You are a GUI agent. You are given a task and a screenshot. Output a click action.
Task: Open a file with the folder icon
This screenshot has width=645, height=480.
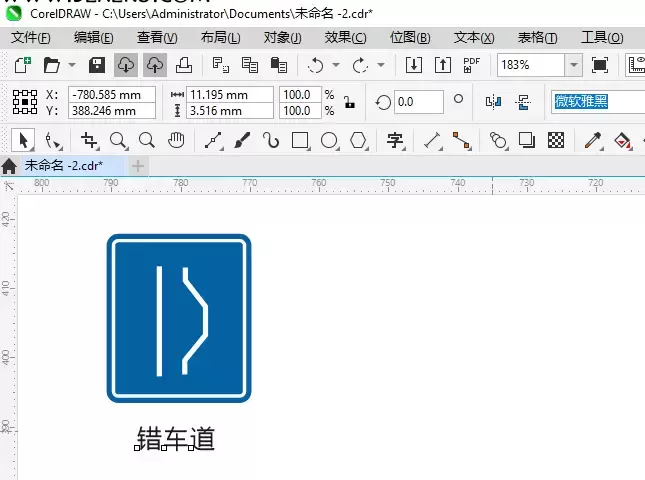[x=52, y=65]
